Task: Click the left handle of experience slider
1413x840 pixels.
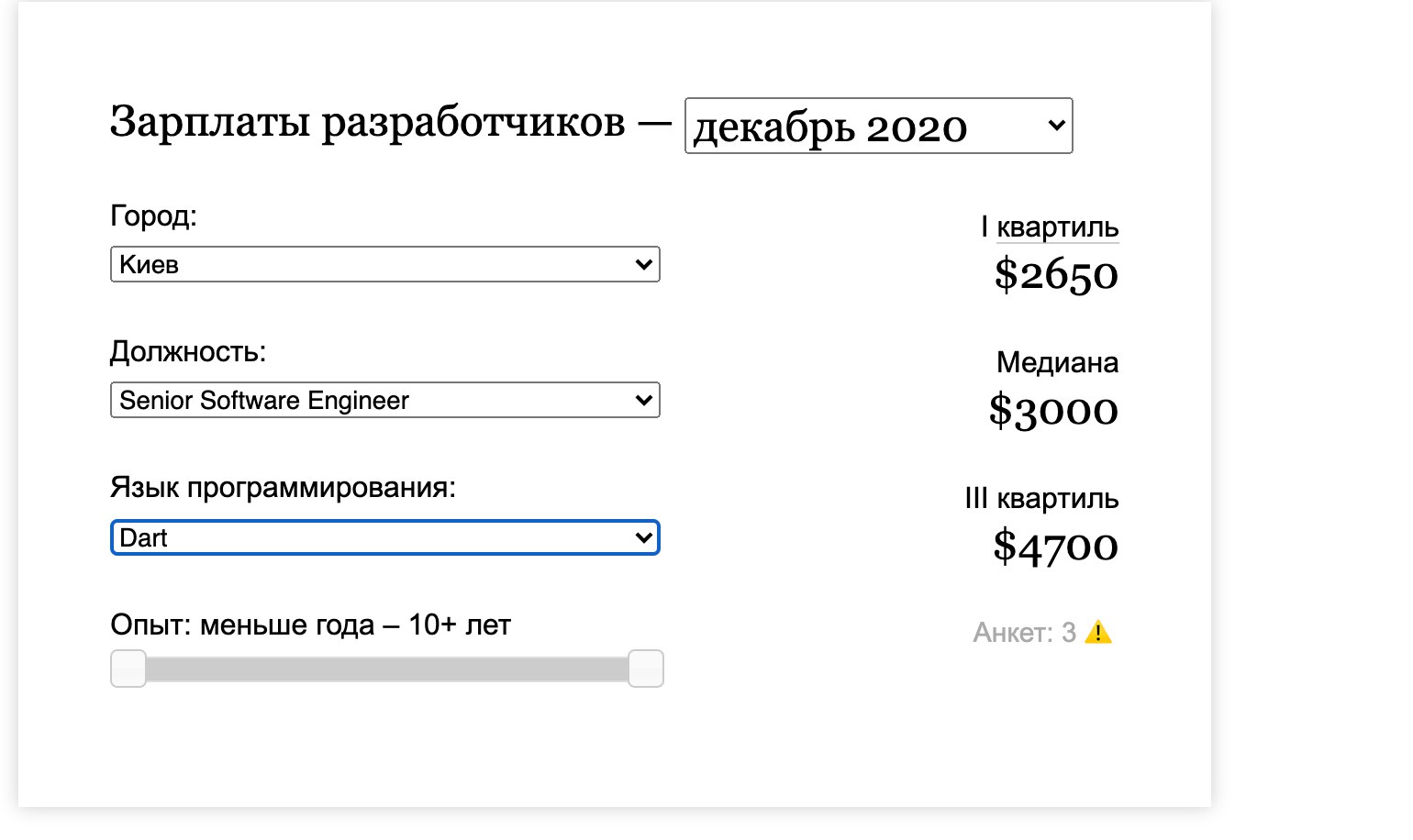Action: (x=128, y=669)
